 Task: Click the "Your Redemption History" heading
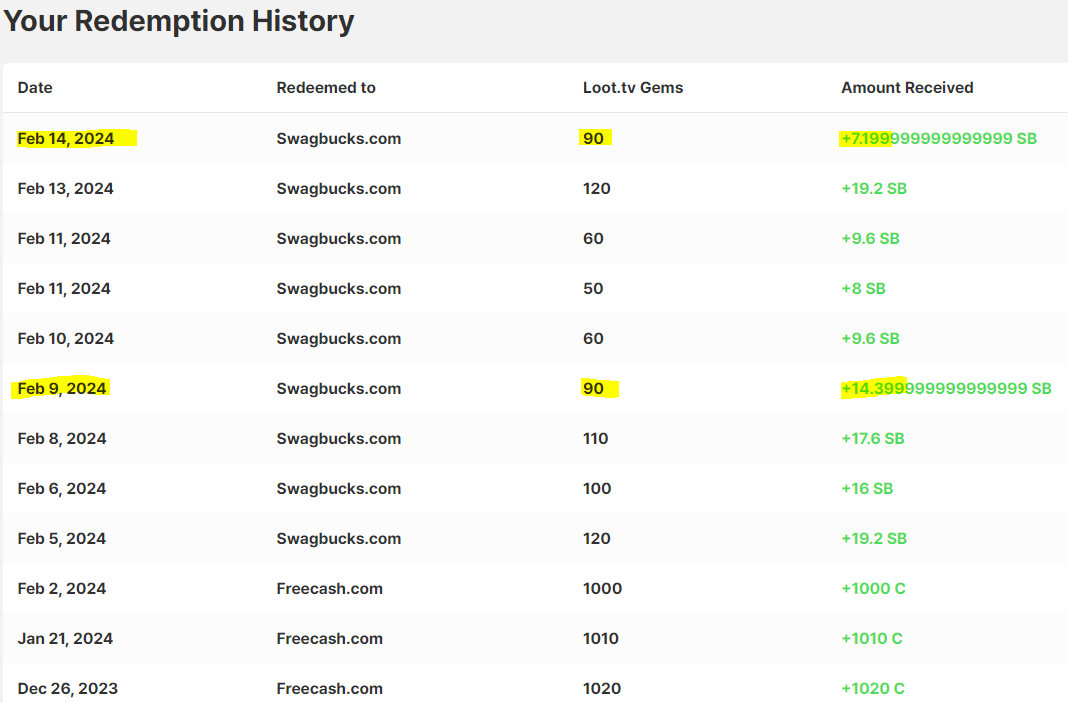pos(178,21)
